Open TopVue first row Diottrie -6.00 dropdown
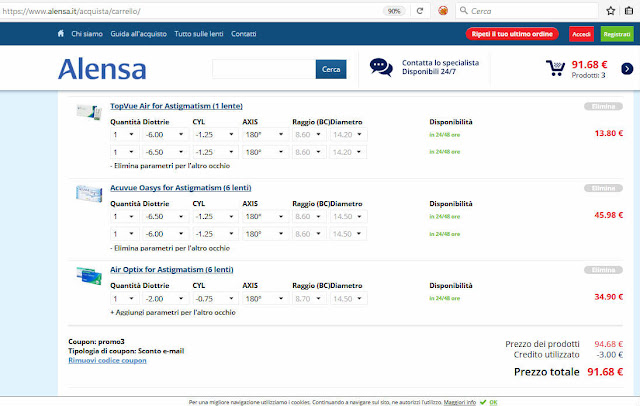Screen dimensions: 640x406 165,134
